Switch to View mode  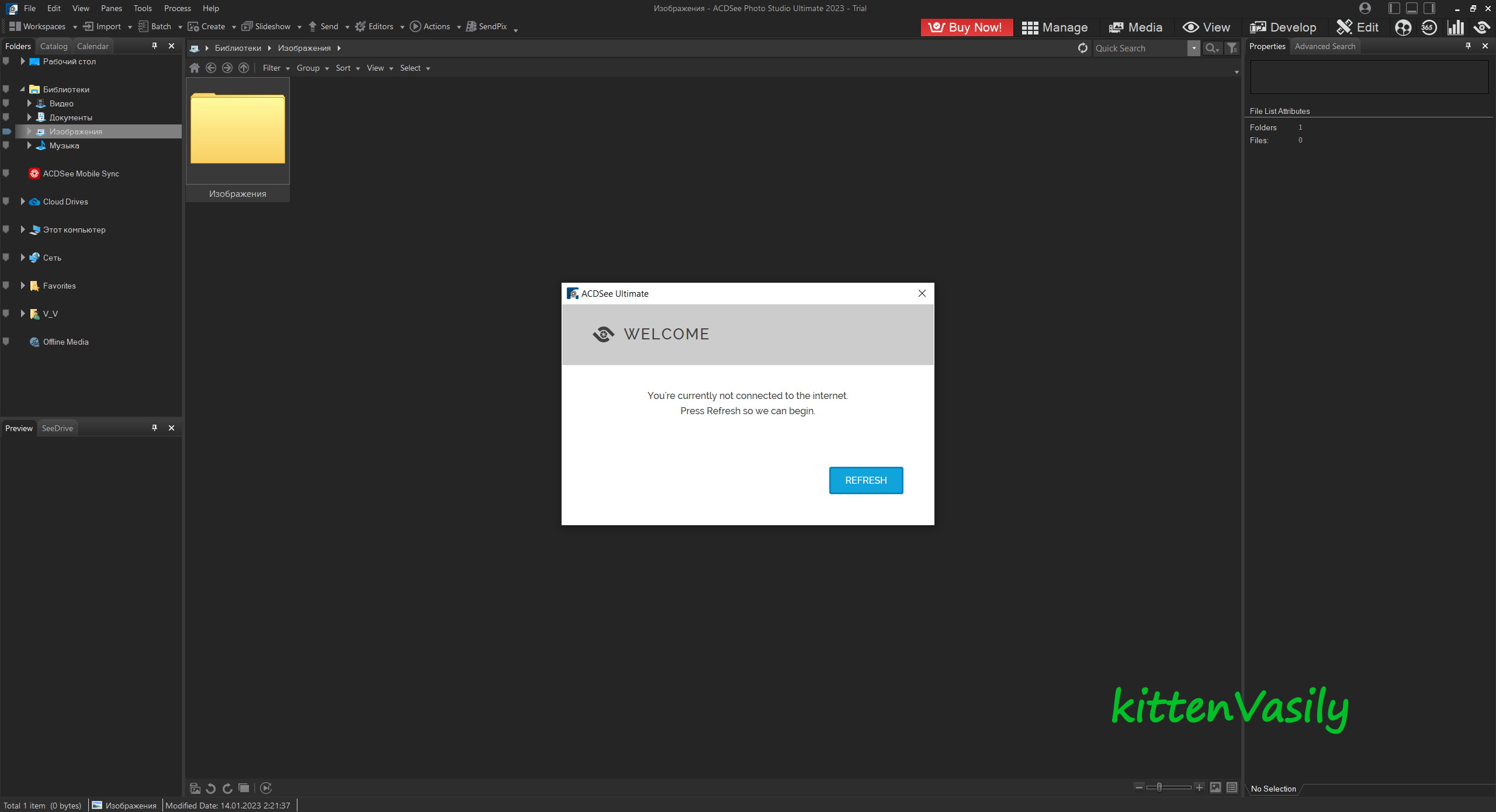tap(1206, 27)
